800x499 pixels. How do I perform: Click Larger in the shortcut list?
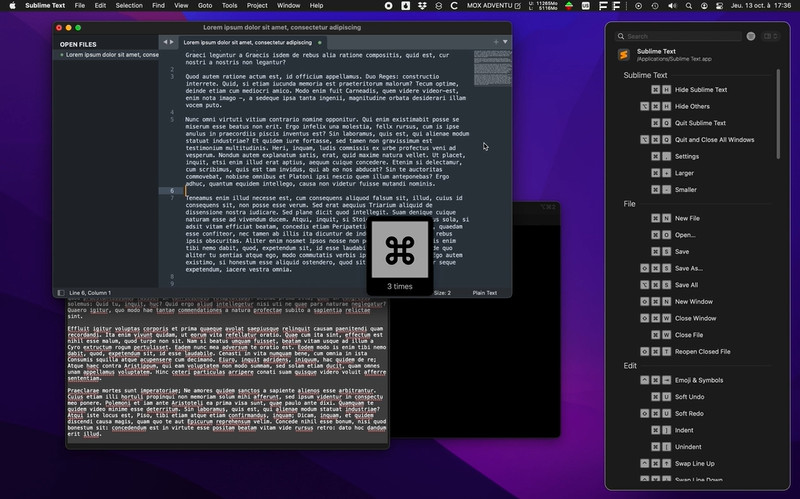point(684,173)
